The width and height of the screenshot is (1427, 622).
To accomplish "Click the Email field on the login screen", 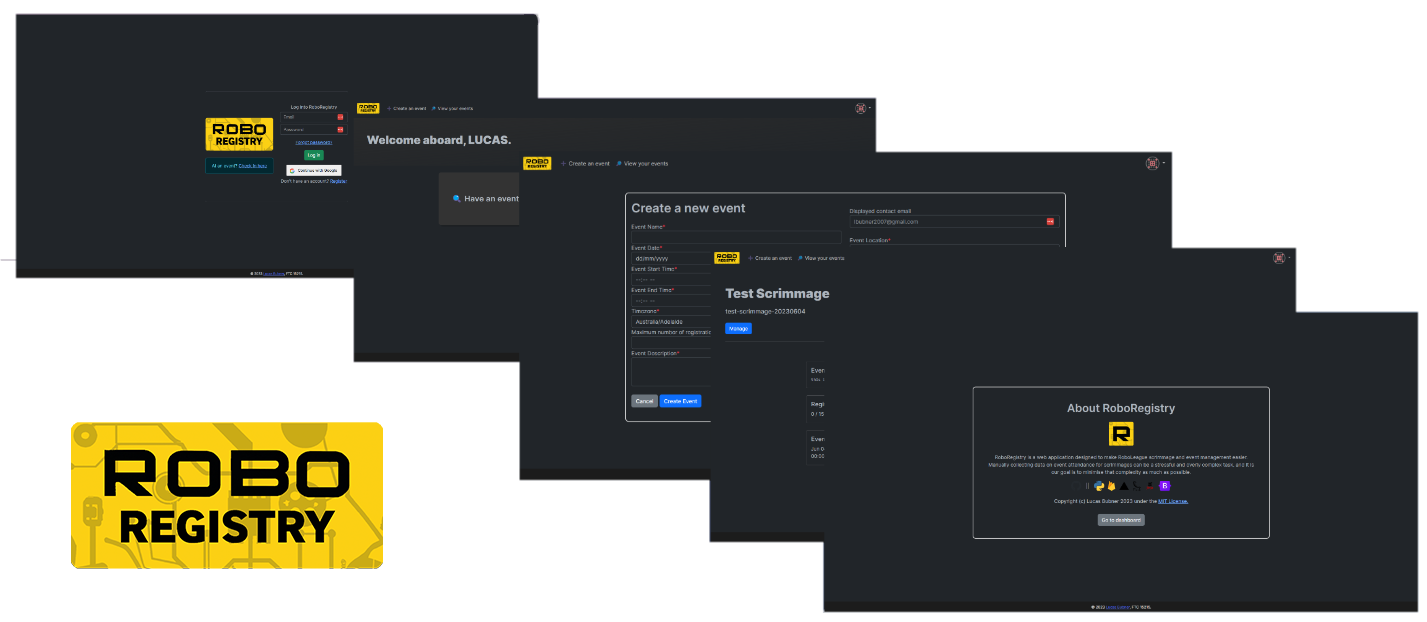I will pyautogui.click(x=313, y=117).
